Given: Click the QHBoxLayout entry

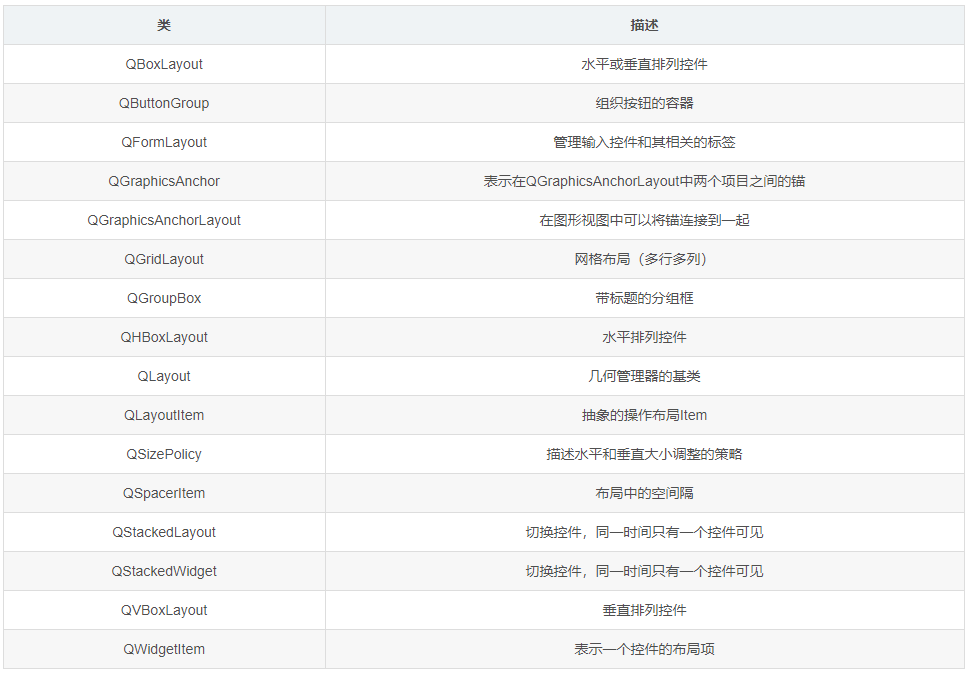Looking at the screenshot, I should pyautogui.click(x=164, y=337).
